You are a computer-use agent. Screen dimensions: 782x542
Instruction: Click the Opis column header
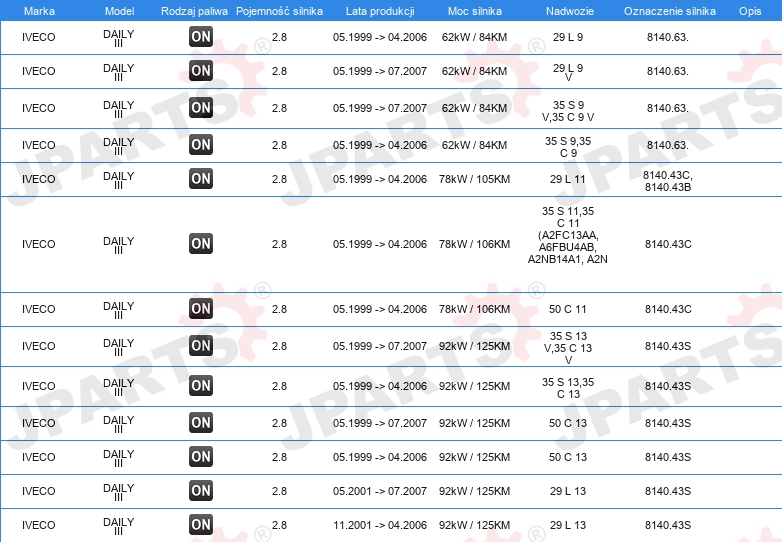[x=750, y=11]
